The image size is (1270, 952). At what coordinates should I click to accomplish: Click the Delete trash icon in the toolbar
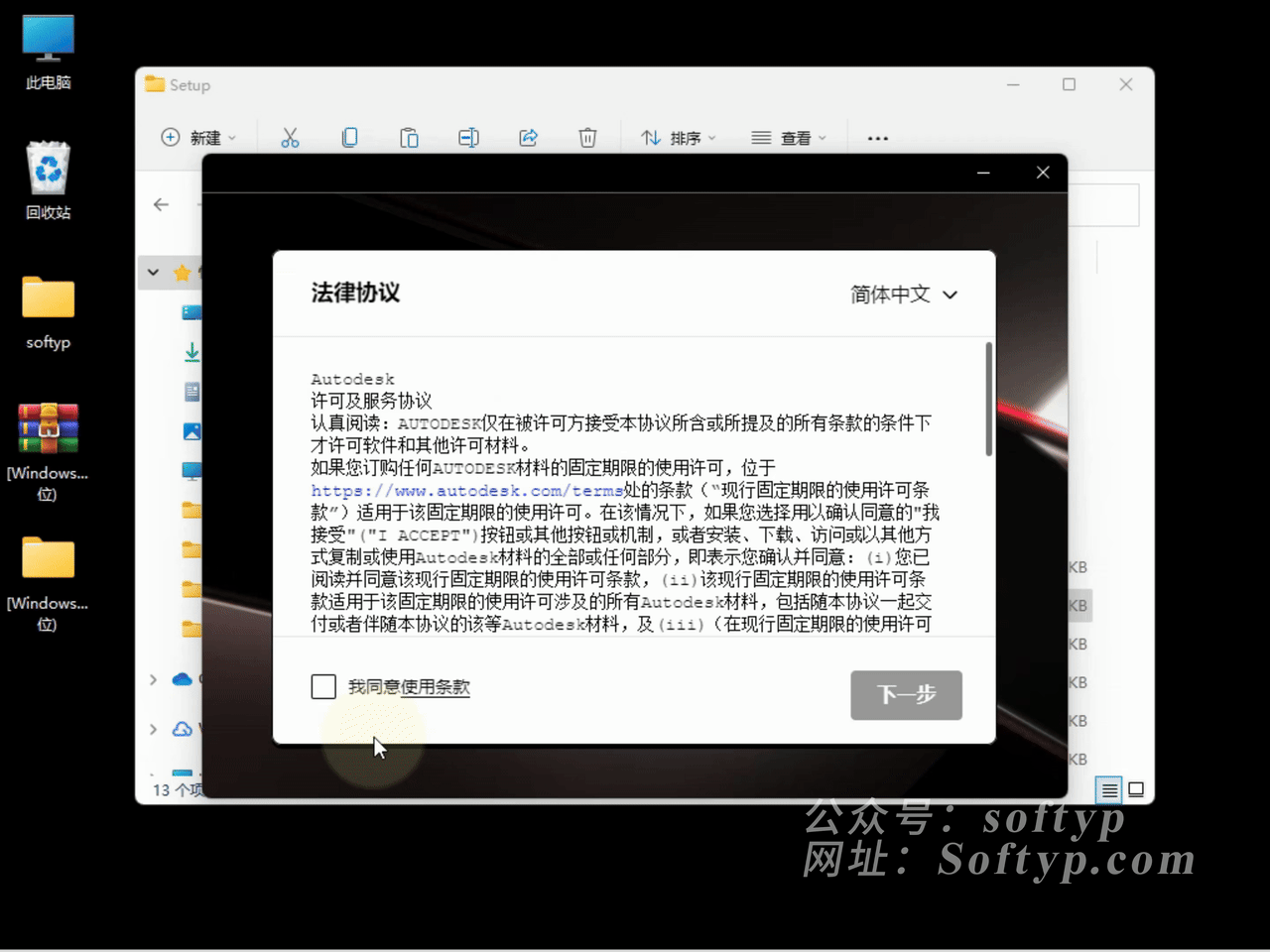[587, 137]
